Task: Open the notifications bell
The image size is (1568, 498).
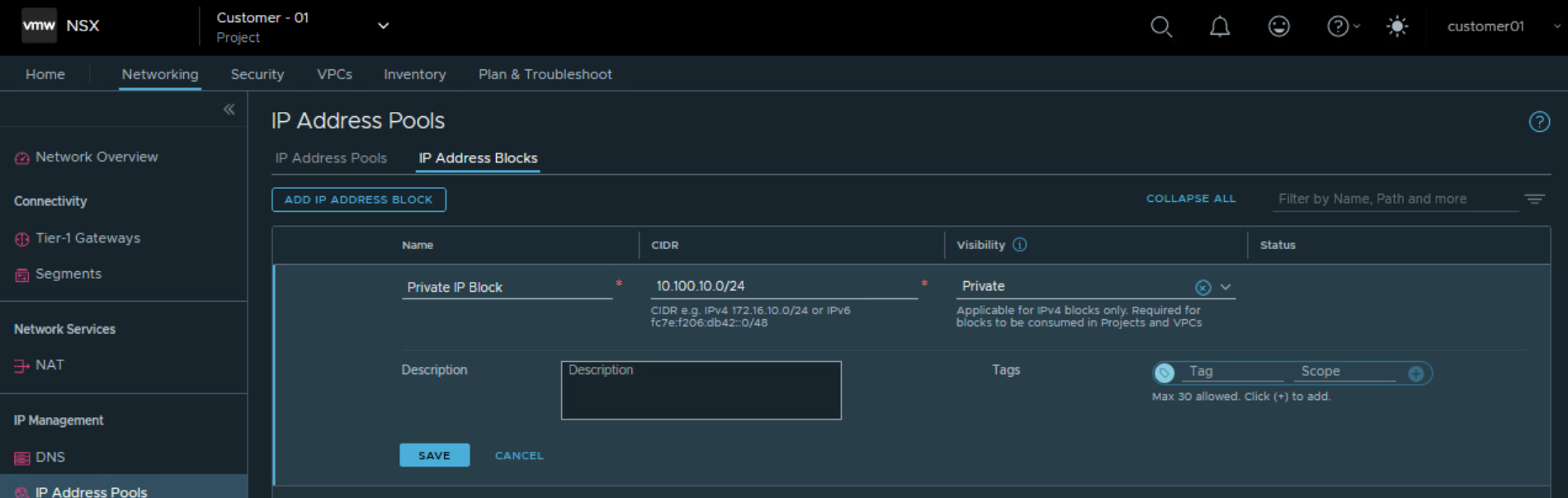Action: click(x=1220, y=26)
